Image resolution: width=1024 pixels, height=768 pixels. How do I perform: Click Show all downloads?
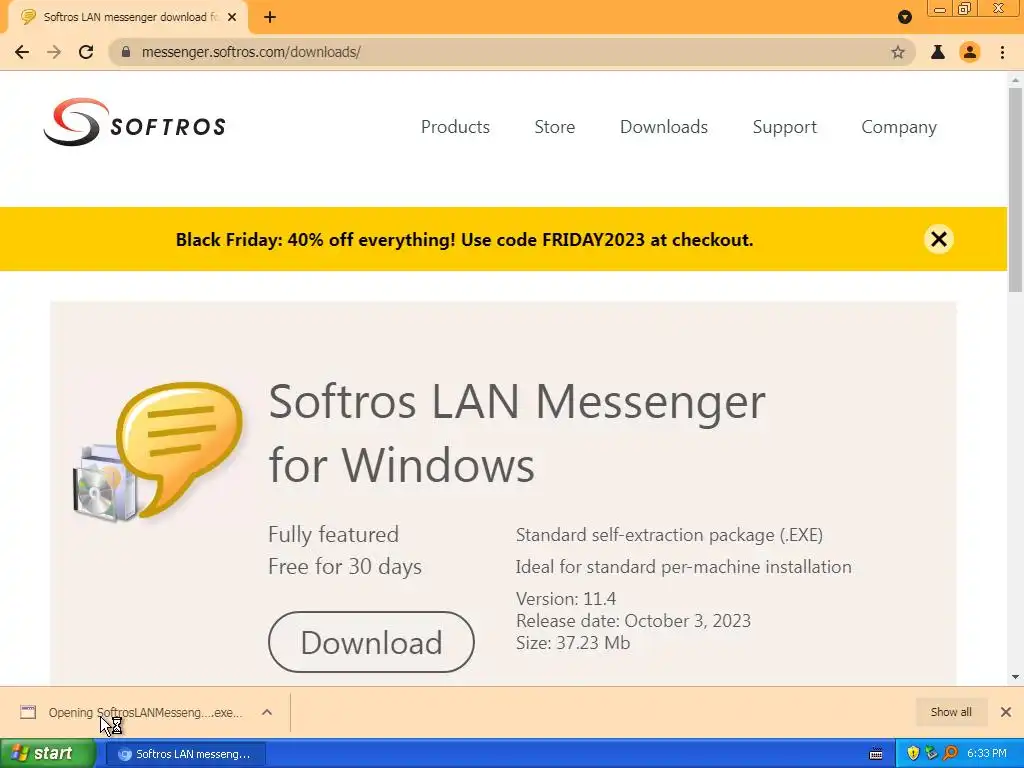tap(951, 712)
